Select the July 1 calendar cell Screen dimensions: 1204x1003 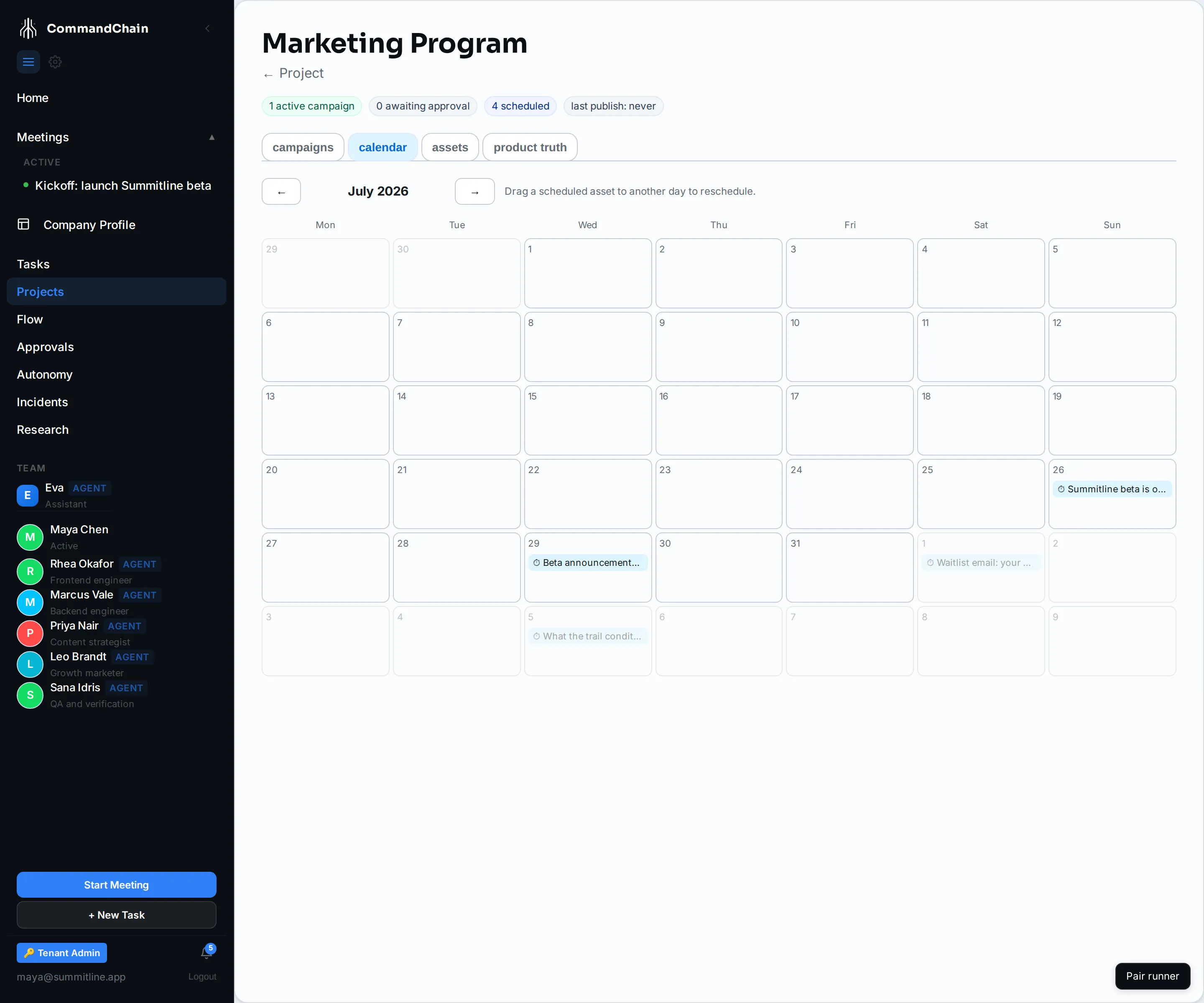[588, 273]
